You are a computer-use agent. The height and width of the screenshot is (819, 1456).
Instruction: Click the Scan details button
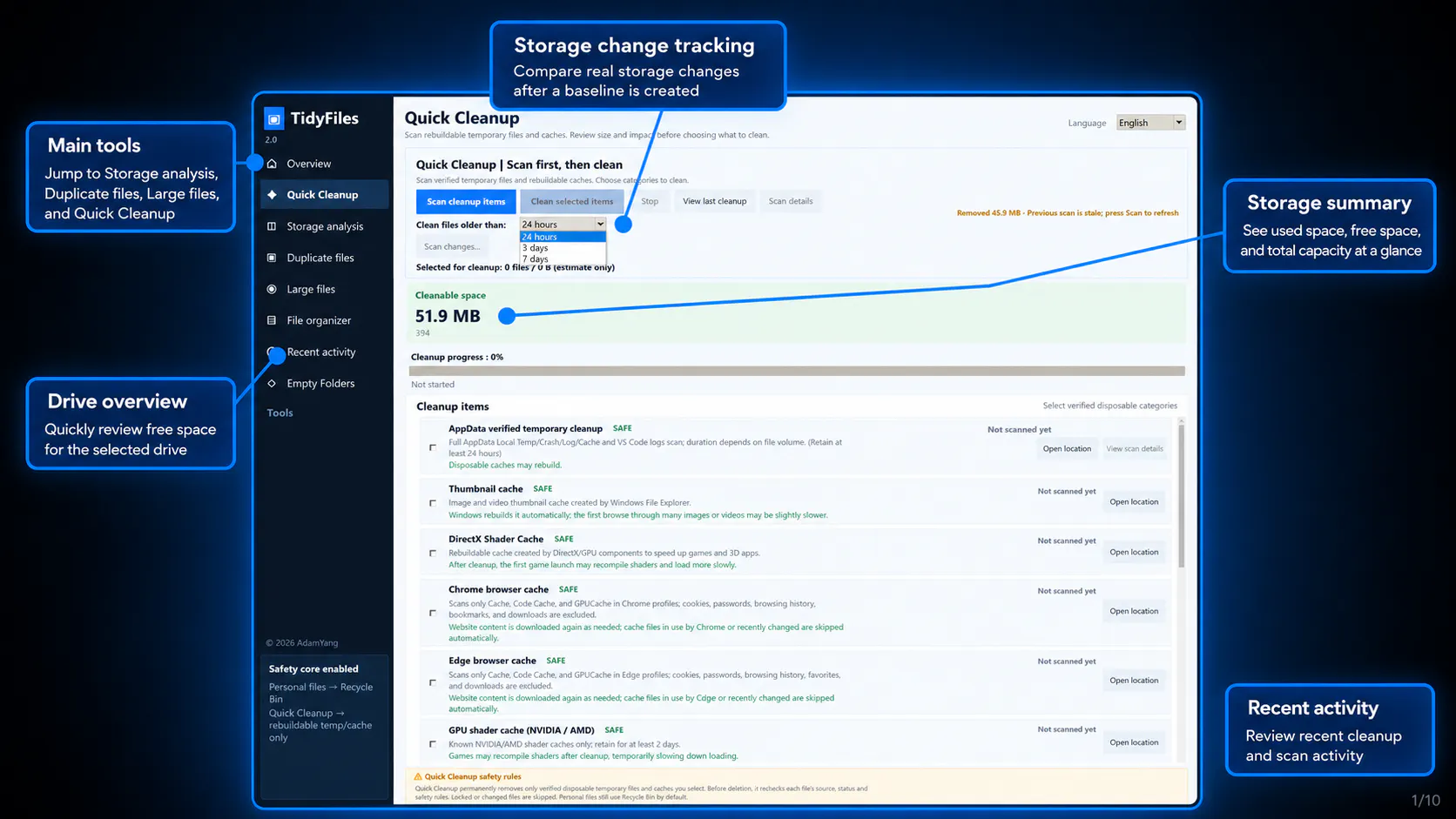pos(791,201)
